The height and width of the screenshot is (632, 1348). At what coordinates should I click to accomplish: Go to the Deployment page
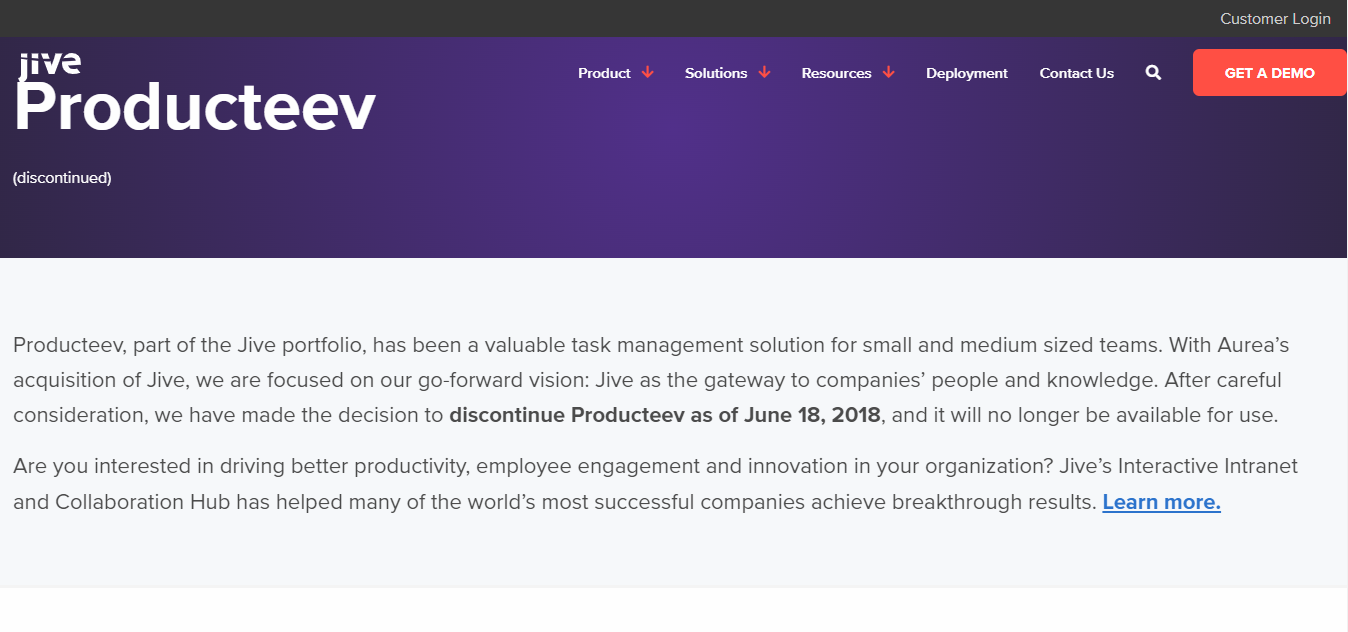[966, 73]
